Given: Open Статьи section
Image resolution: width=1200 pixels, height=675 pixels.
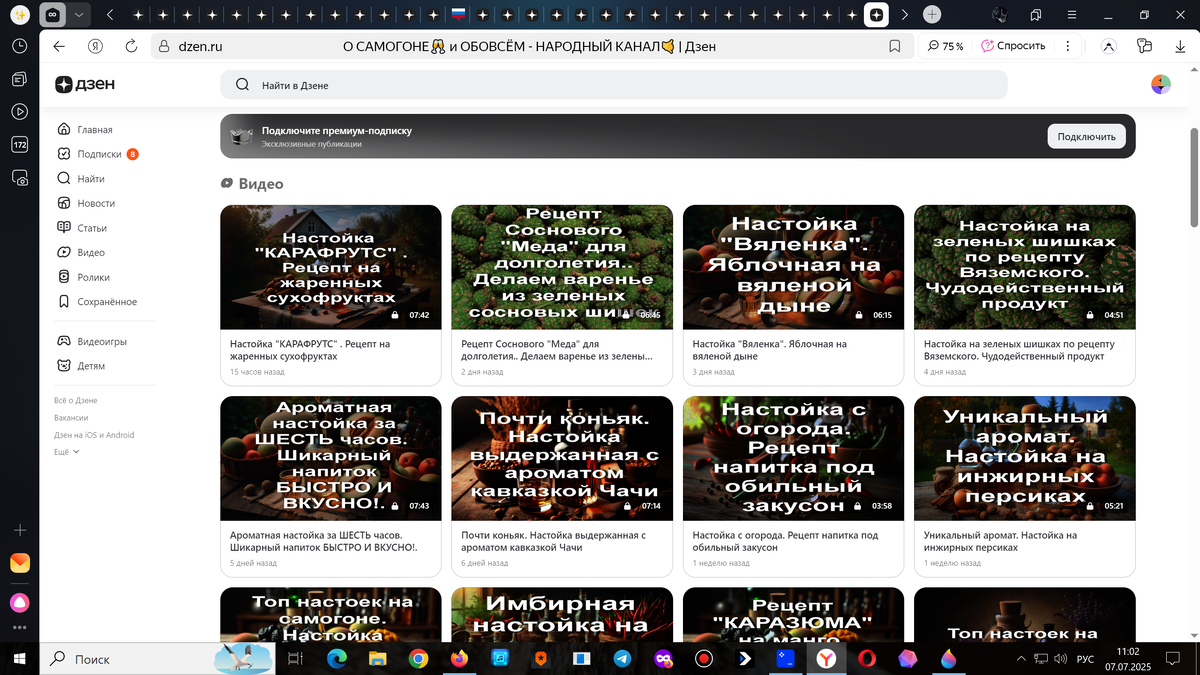Looking at the screenshot, I should click(82, 228).
